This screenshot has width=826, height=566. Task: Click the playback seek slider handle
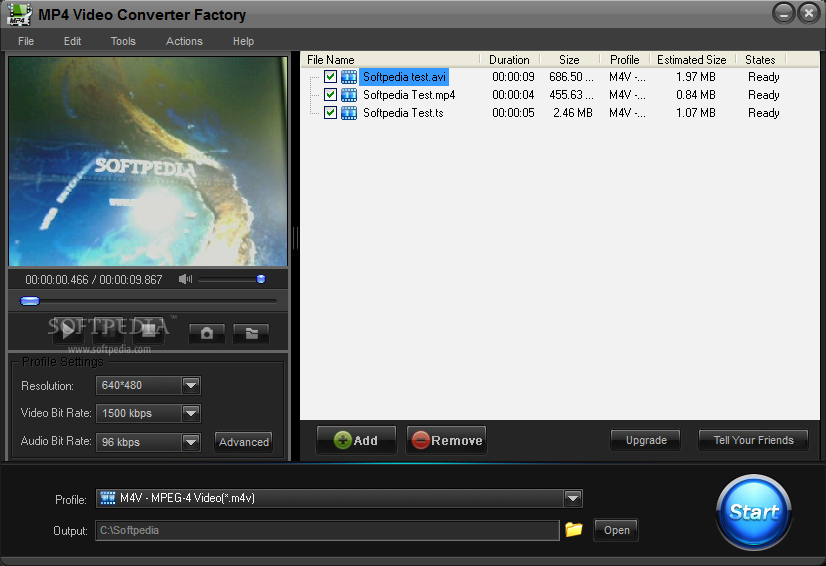(x=30, y=301)
